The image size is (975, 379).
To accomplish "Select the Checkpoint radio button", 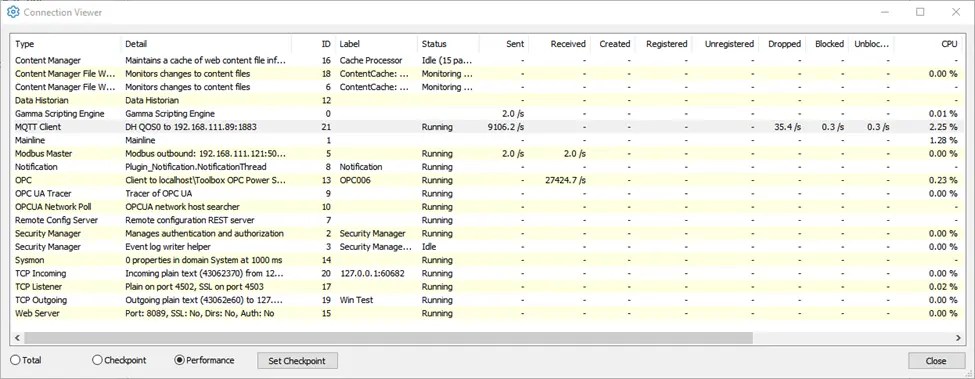I will 119,360.
